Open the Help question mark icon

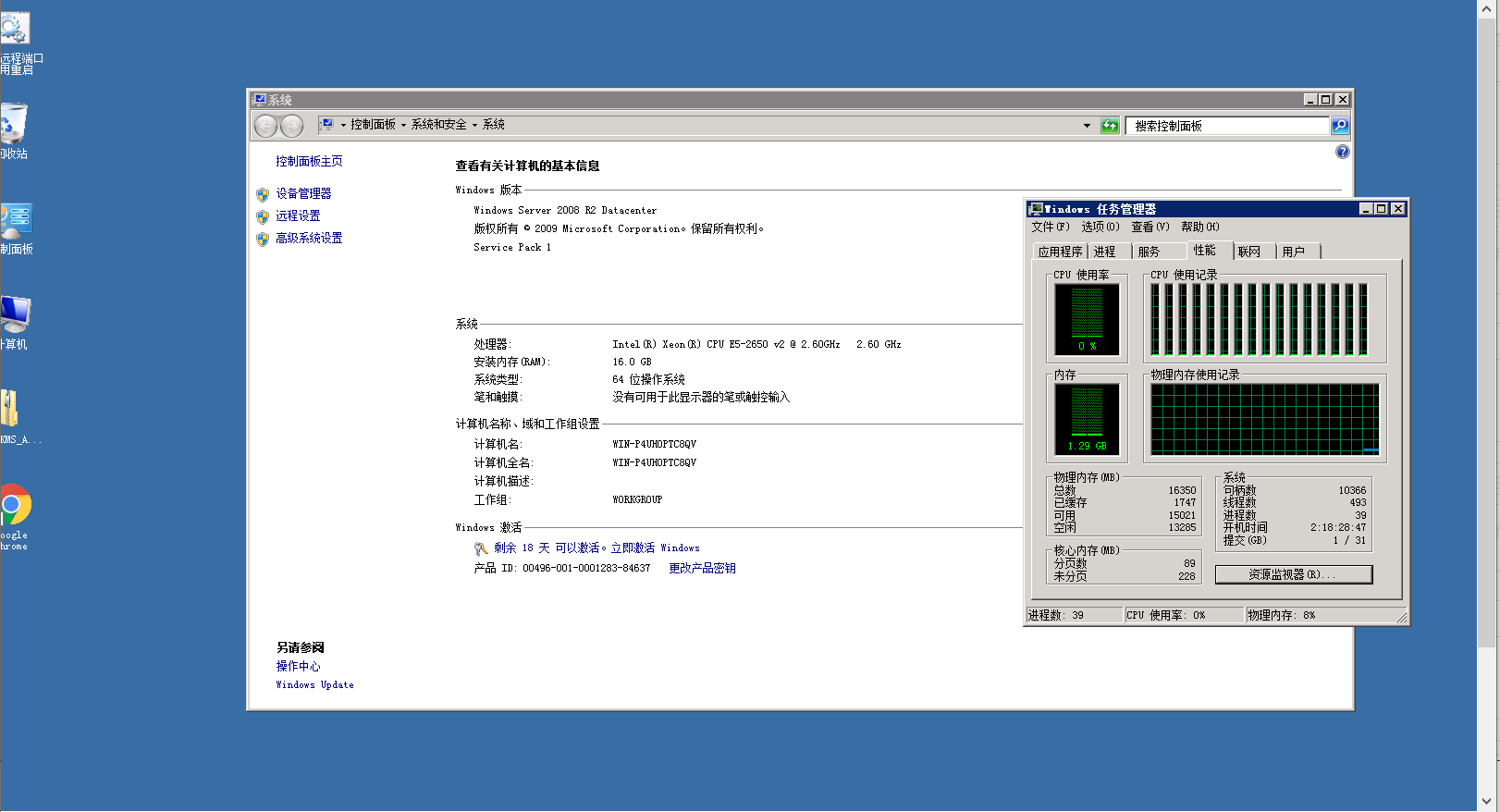click(x=1342, y=152)
